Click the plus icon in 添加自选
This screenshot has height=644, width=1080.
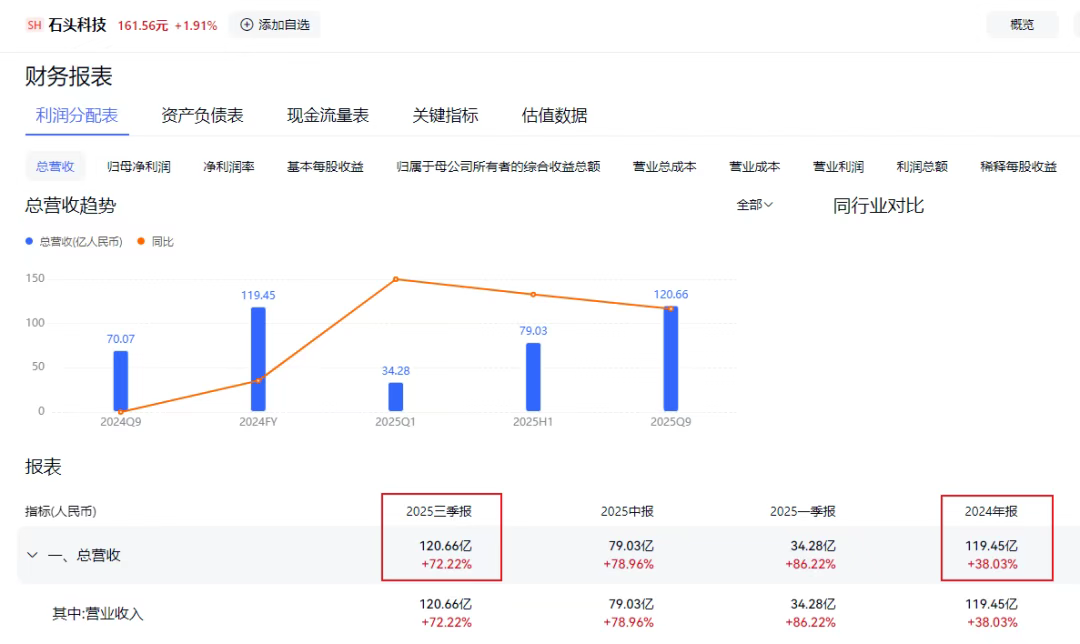[247, 25]
